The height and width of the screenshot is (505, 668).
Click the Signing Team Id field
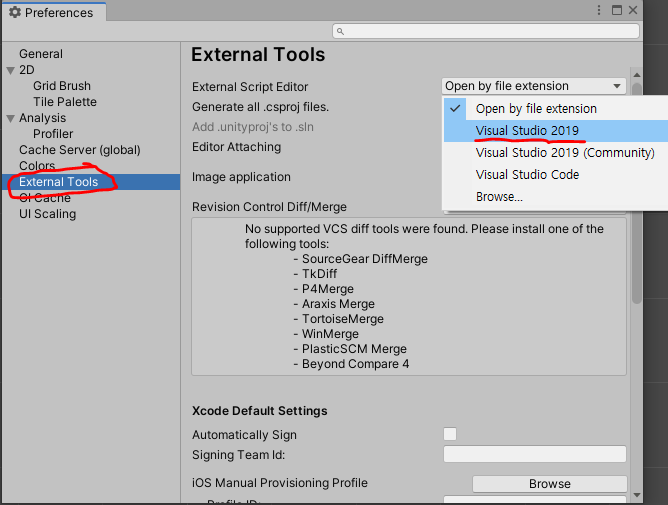coord(535,454)
